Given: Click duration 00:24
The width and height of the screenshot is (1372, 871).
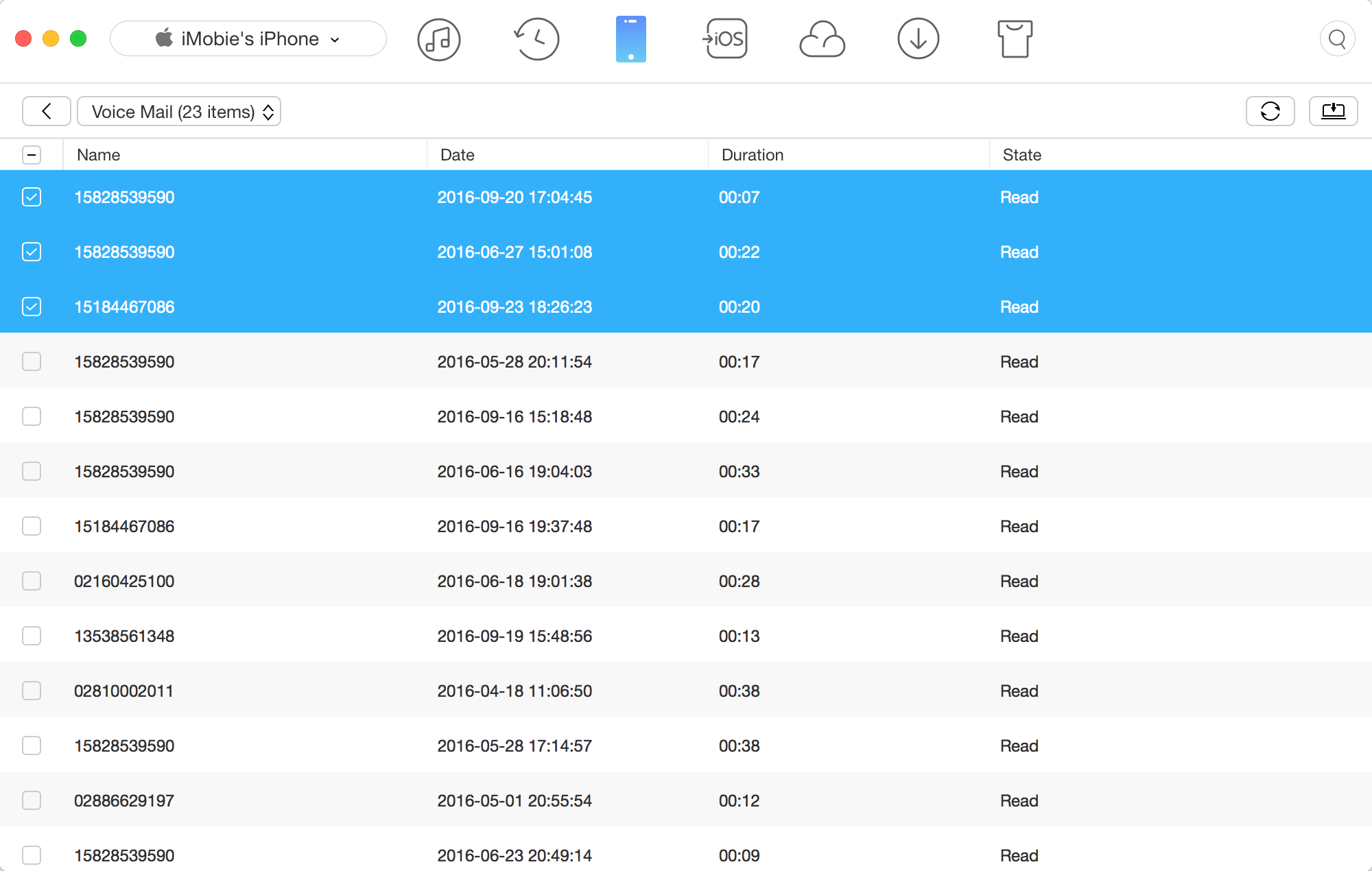Looking at the screenshot, I should (739, 416).
